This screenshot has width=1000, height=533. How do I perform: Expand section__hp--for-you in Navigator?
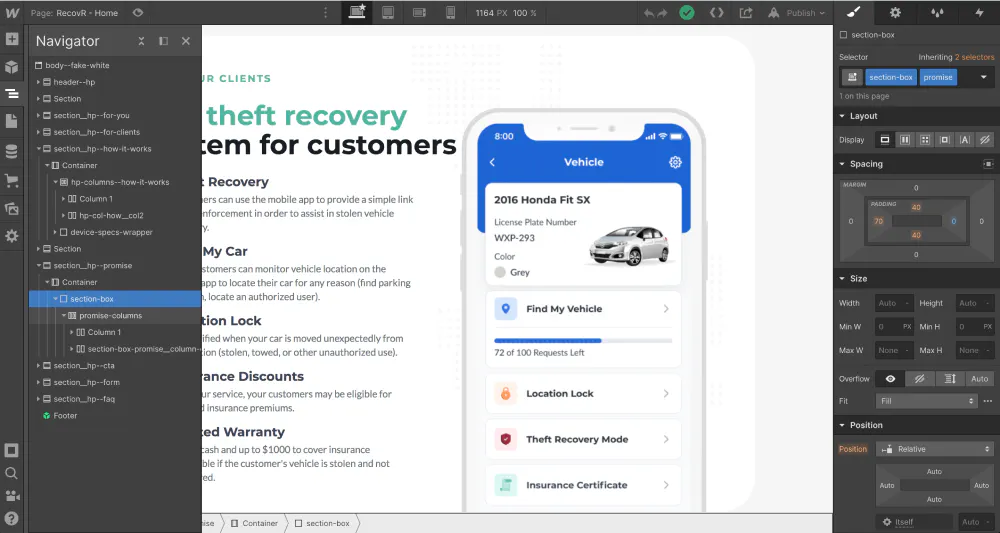pyautogui.click(x=38, y=115)
